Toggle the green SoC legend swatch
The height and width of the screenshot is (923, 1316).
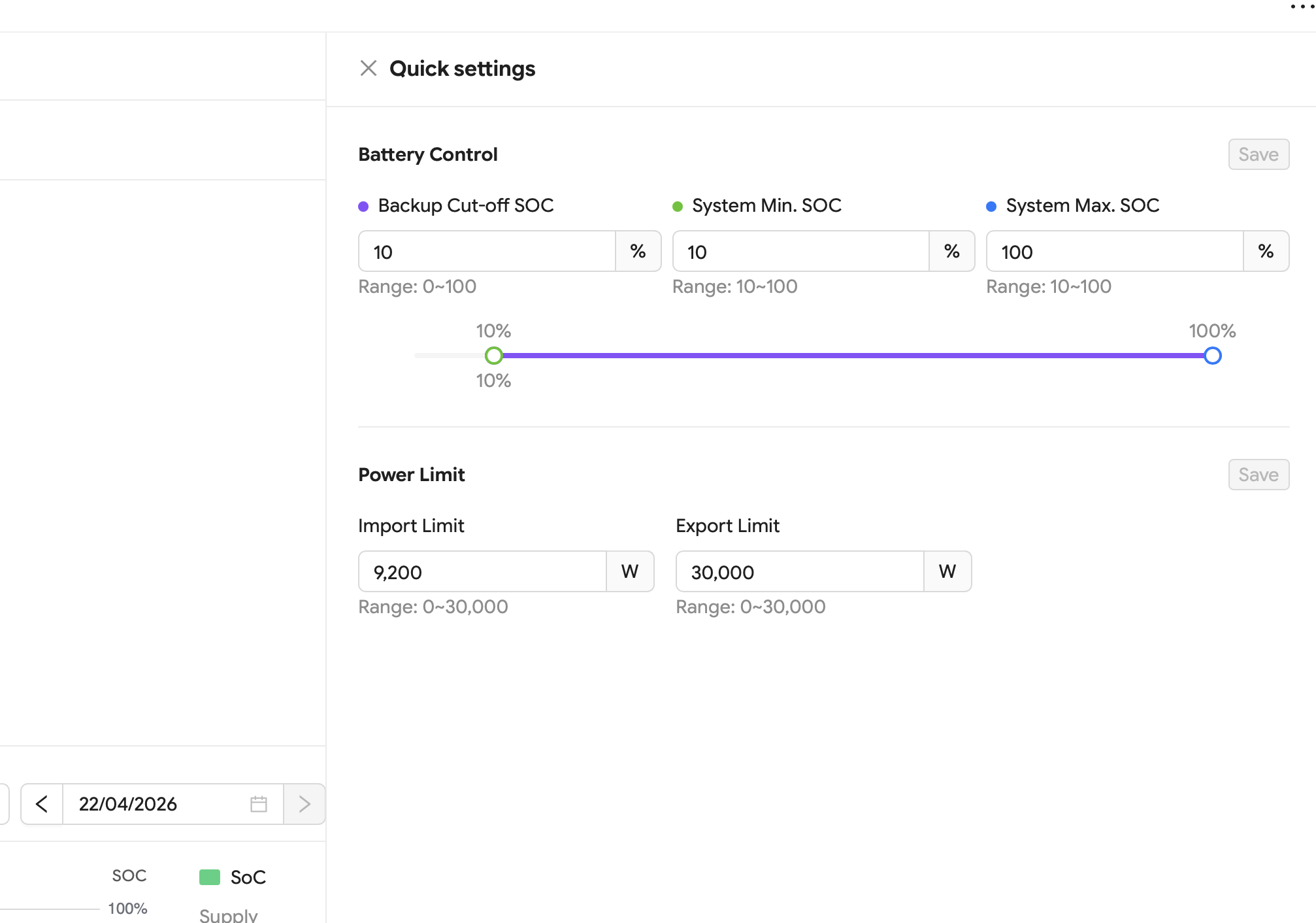click(x=210, y=877)
